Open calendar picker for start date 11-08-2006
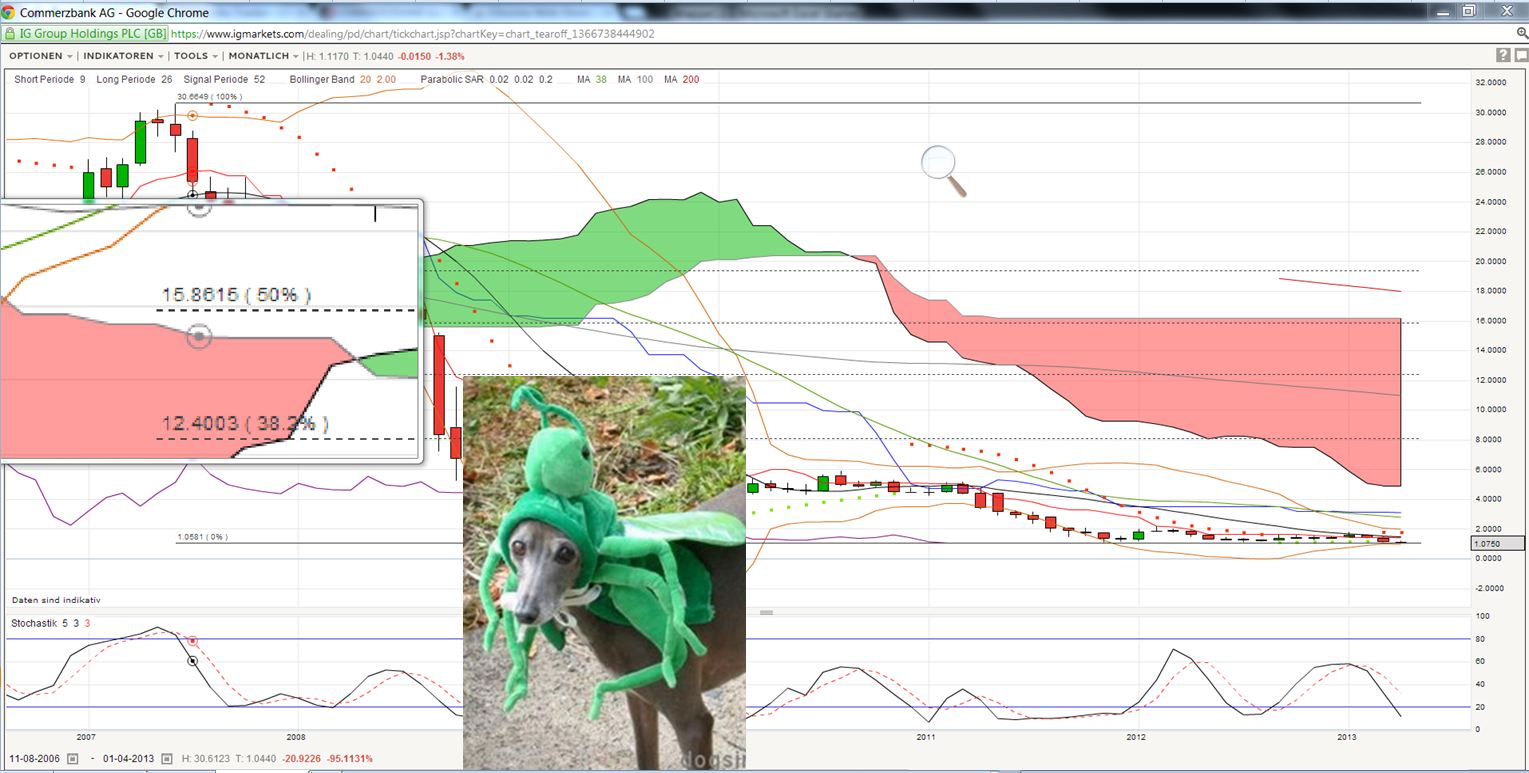1529x773 pixels. pyautogui.click(x=73, y=758)
